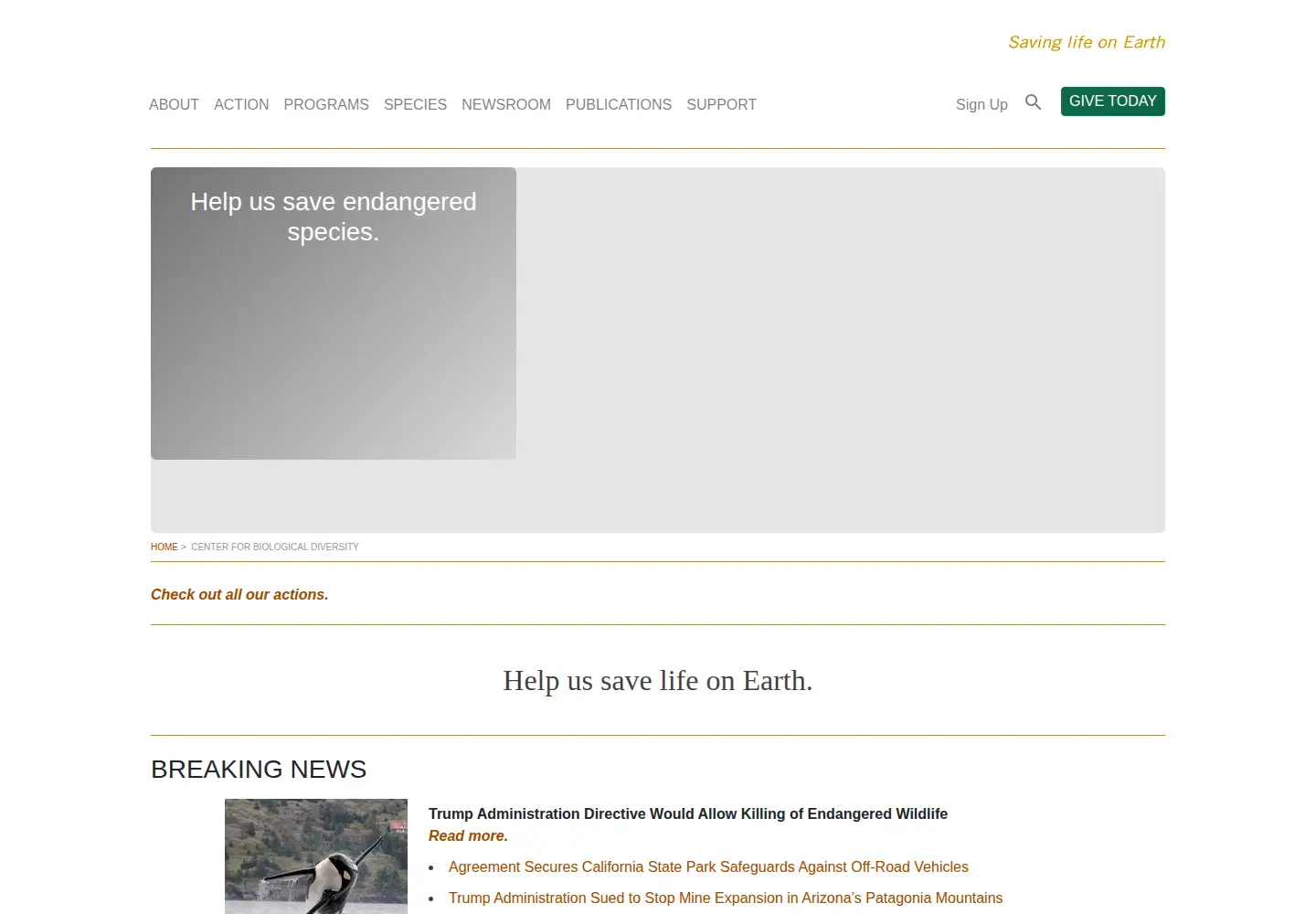
Task: Open the ACTION menu
Action: point(241,104)
